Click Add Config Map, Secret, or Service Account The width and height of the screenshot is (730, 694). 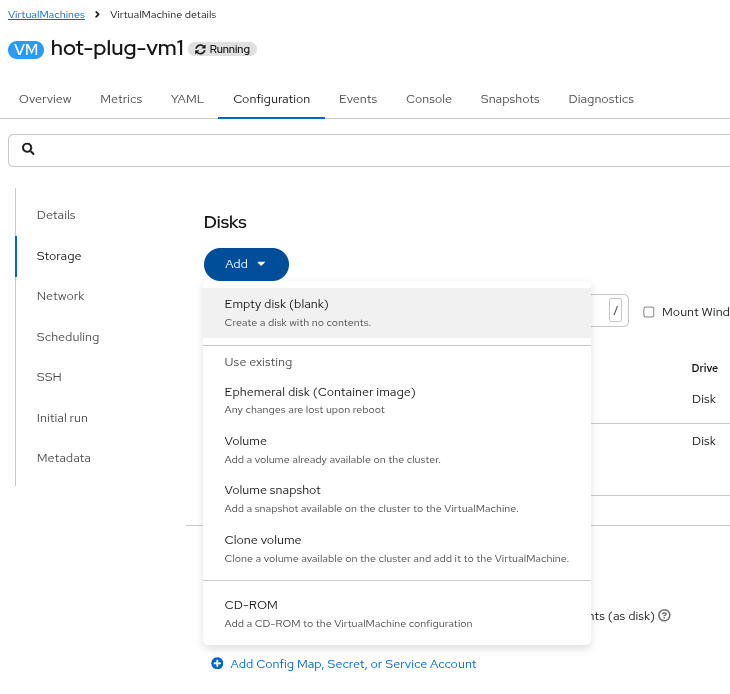tap(353, 664)
